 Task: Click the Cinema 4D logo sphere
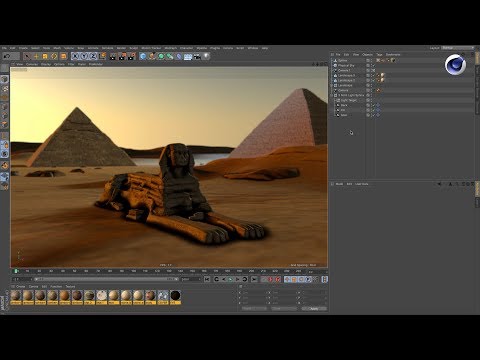click(455, 65)
